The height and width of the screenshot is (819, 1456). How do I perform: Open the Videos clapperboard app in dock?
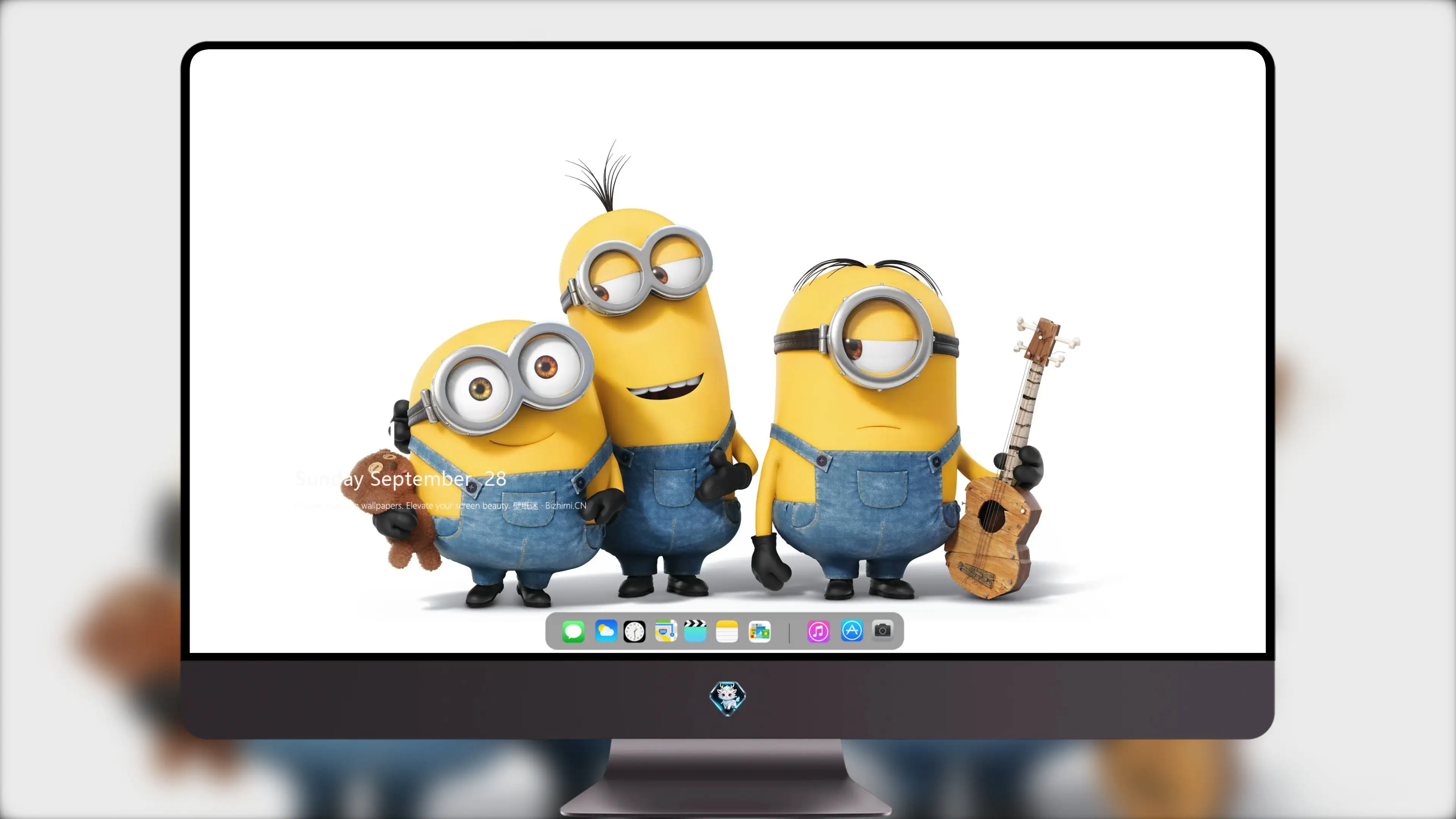[x=695, y=631]
